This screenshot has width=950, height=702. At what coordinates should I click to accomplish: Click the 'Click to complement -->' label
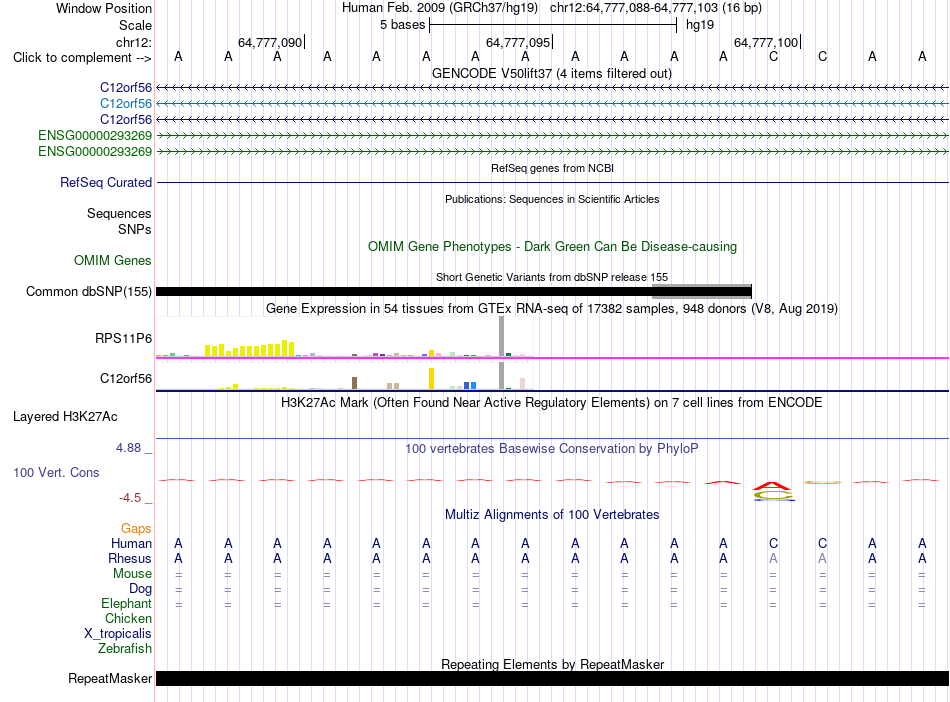click(x=82, y=58)
